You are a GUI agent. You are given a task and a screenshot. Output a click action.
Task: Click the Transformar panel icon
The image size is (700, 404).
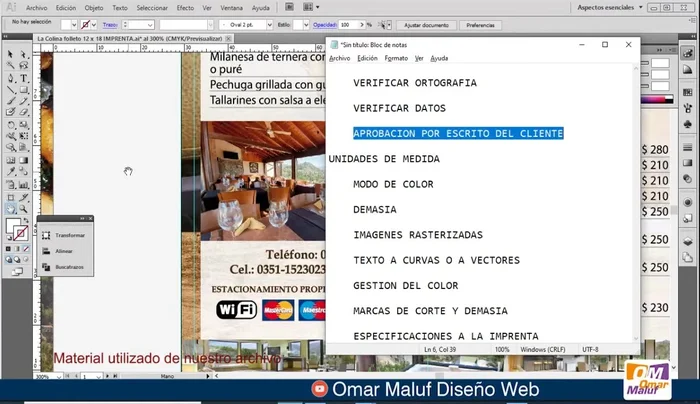click(x=48, y=235)
